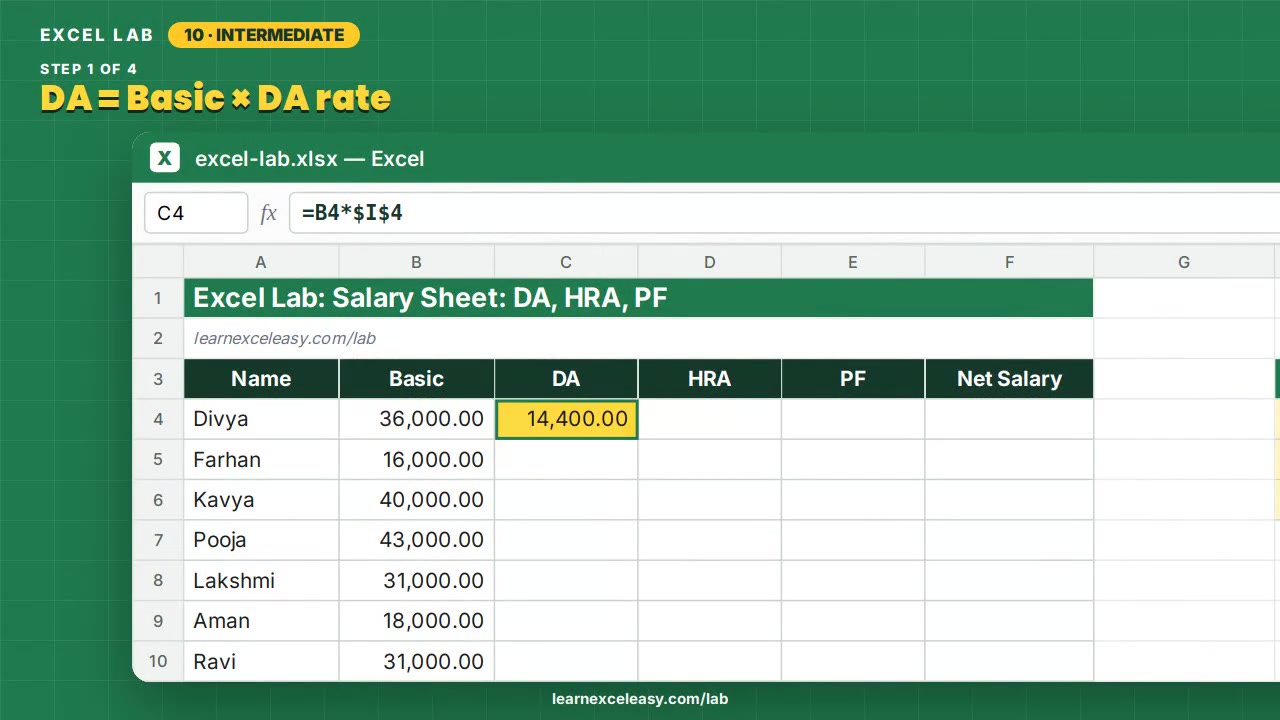Click the cell containing 'Farhan'
Viewport: 1280px width, 720px height.
[x=261, y=460]
